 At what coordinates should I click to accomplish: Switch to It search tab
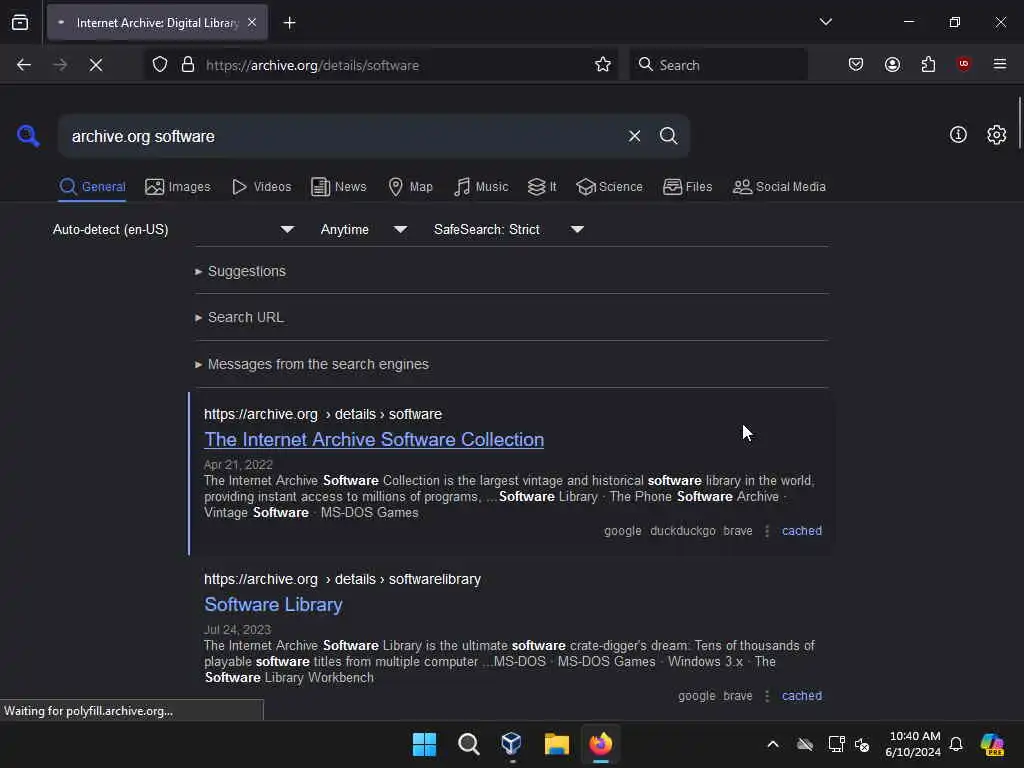pos(541,187)
